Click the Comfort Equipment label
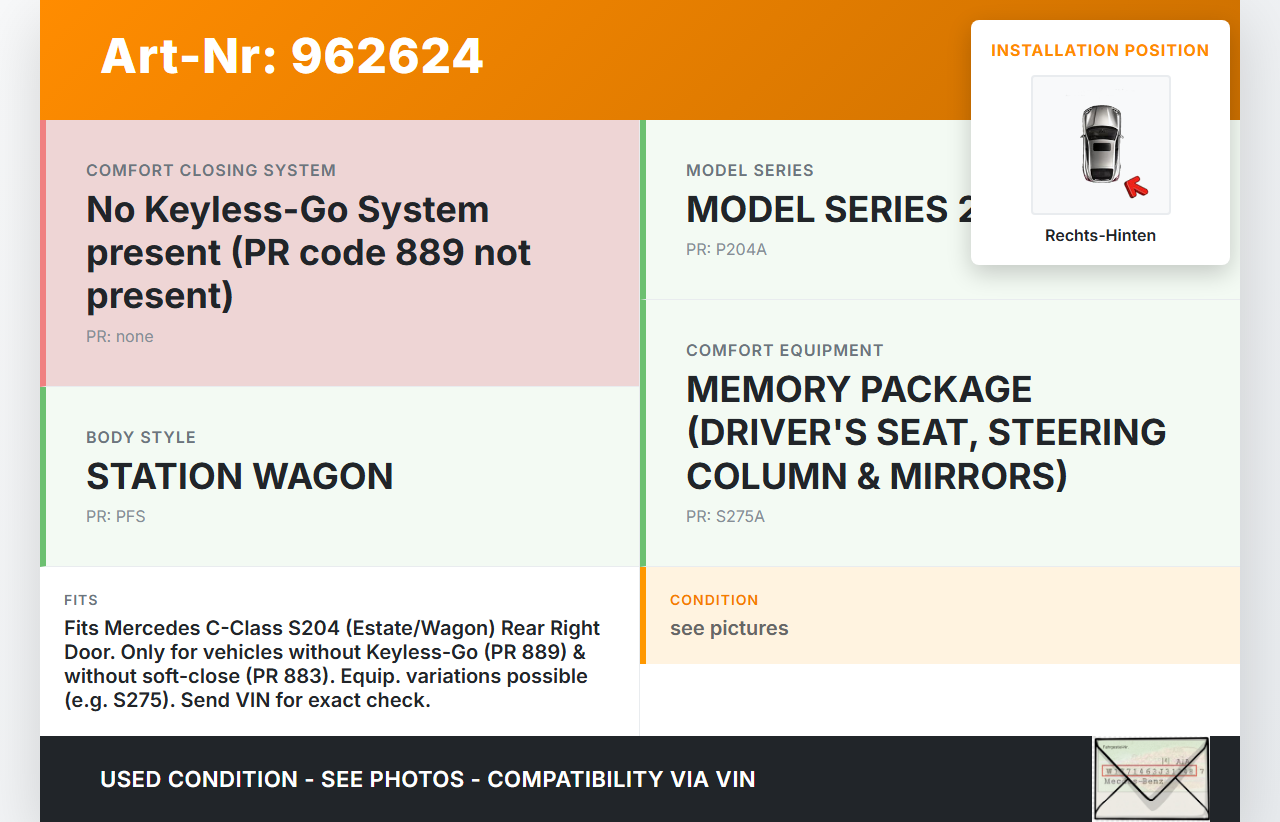The width and height of the screenshot is (1280, 822). pos(785,350)
